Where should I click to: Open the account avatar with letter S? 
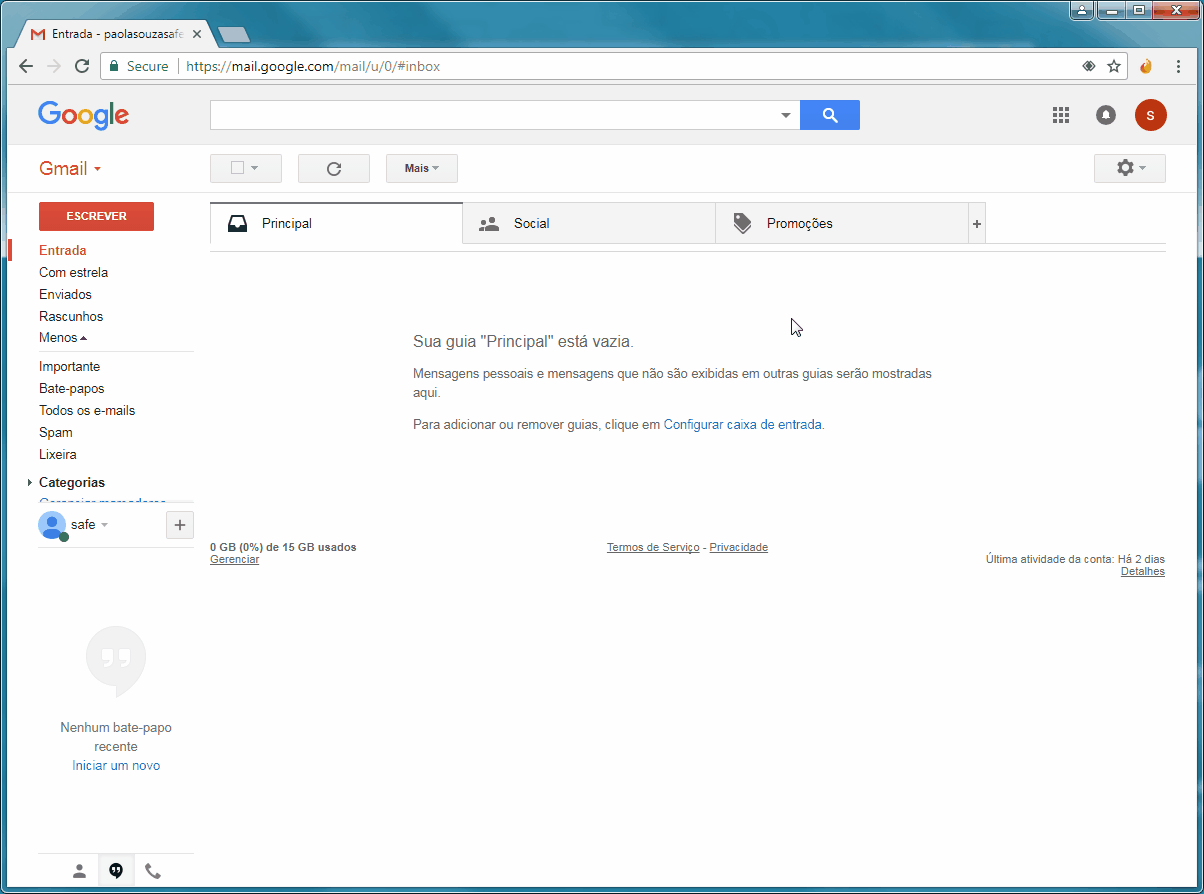coord(1151,115)
